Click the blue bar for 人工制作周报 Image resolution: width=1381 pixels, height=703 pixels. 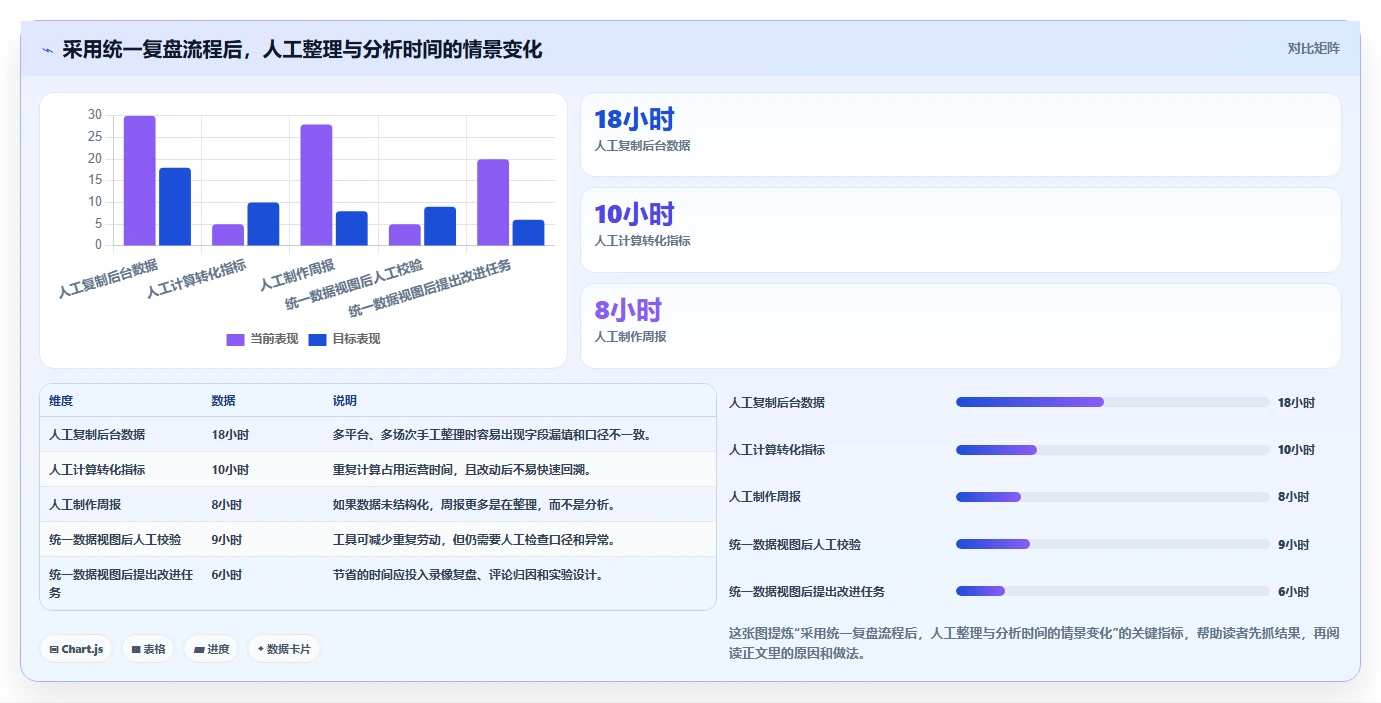pyautogui.click(x=352, y=228)
